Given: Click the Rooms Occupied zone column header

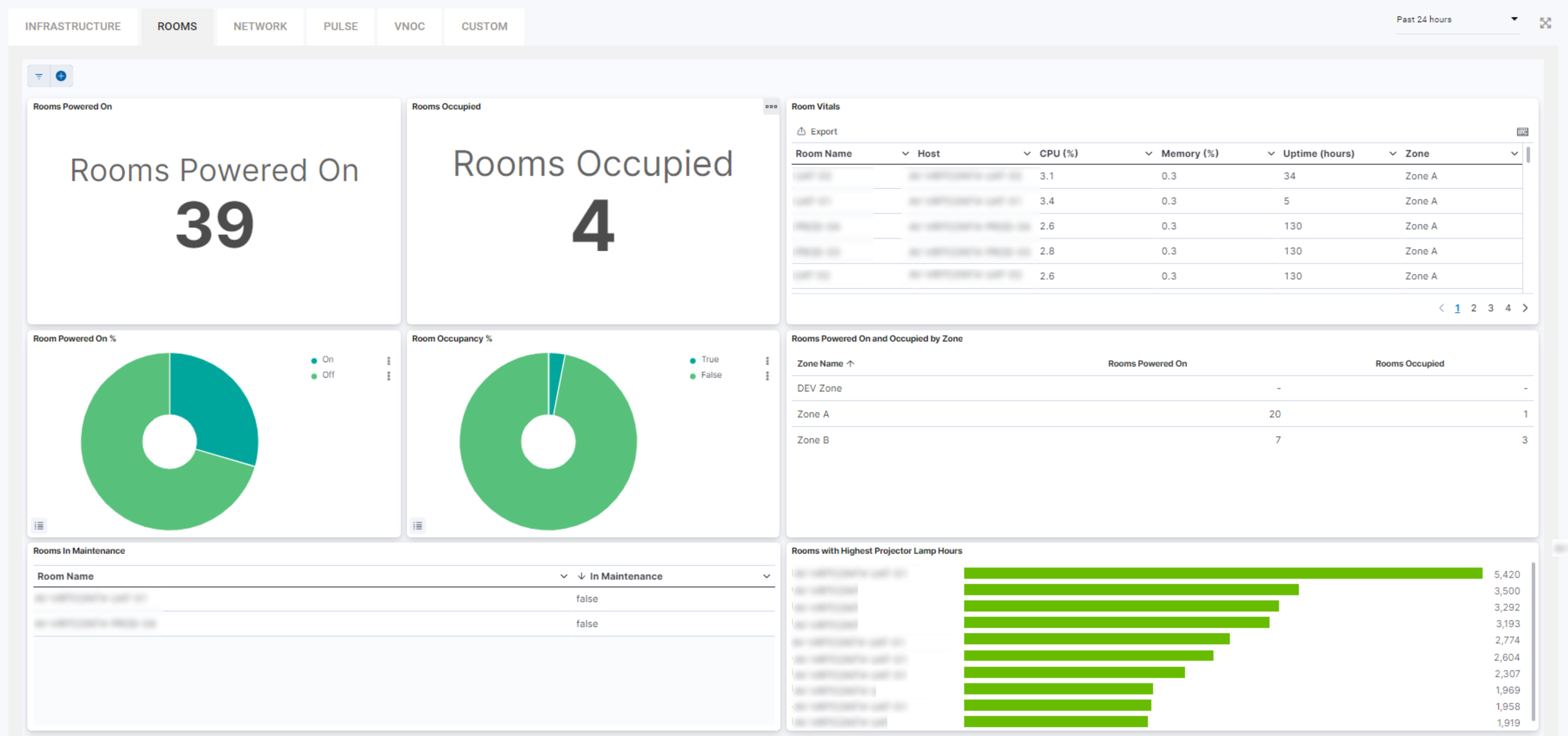Looking at the screenshot, I should pyautogui.click(x=1409, y=363).
